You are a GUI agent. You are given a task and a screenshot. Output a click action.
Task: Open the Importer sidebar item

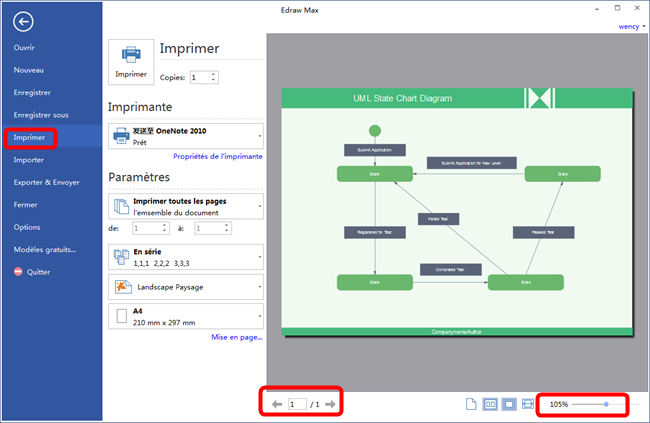29,160
